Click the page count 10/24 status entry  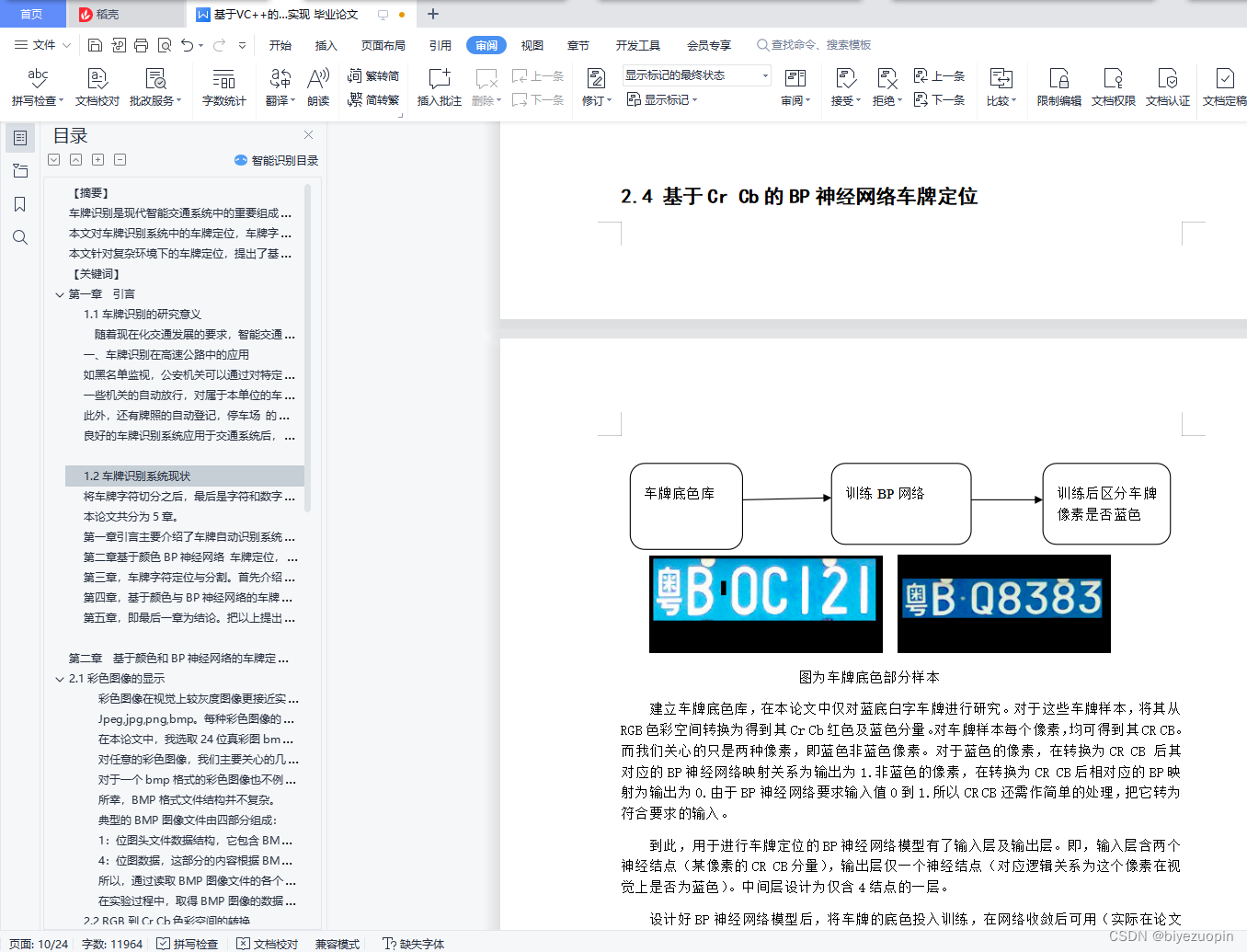click(x=39, y=944)
